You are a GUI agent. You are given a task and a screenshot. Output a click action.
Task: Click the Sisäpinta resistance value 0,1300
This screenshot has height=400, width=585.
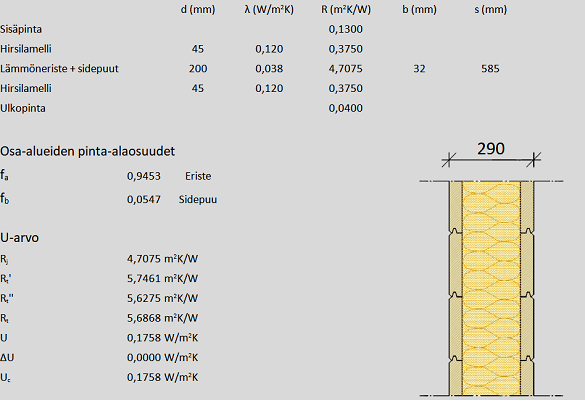point(345,29)
